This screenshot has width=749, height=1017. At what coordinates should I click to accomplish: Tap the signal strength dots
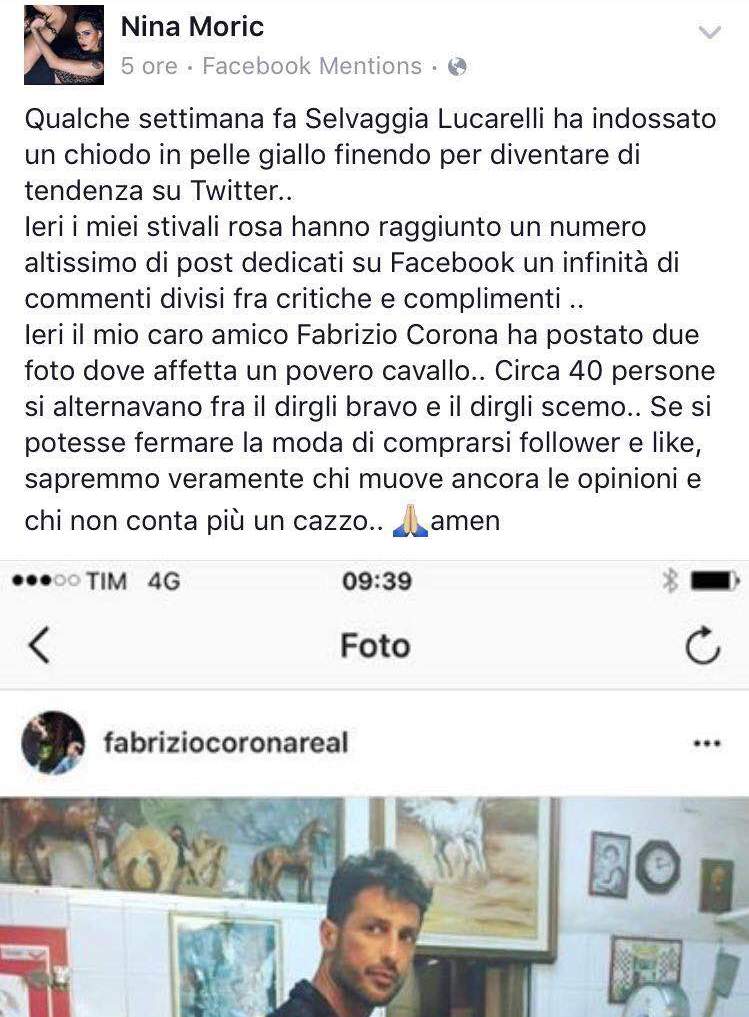click(46, 580)
